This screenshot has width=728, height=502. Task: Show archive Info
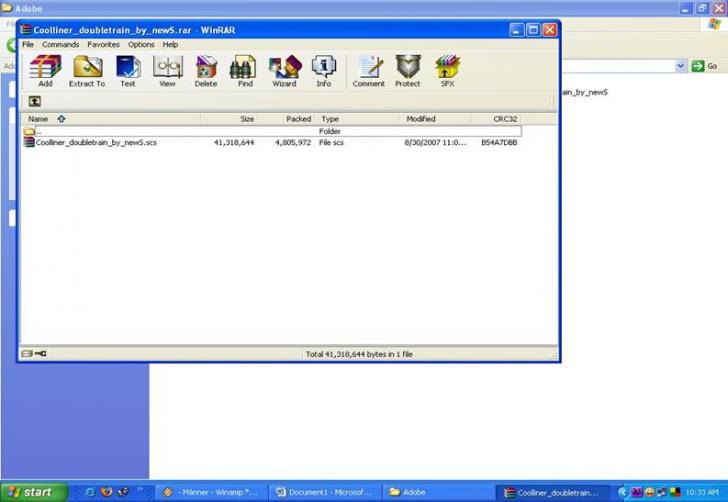tap(324, 70)
